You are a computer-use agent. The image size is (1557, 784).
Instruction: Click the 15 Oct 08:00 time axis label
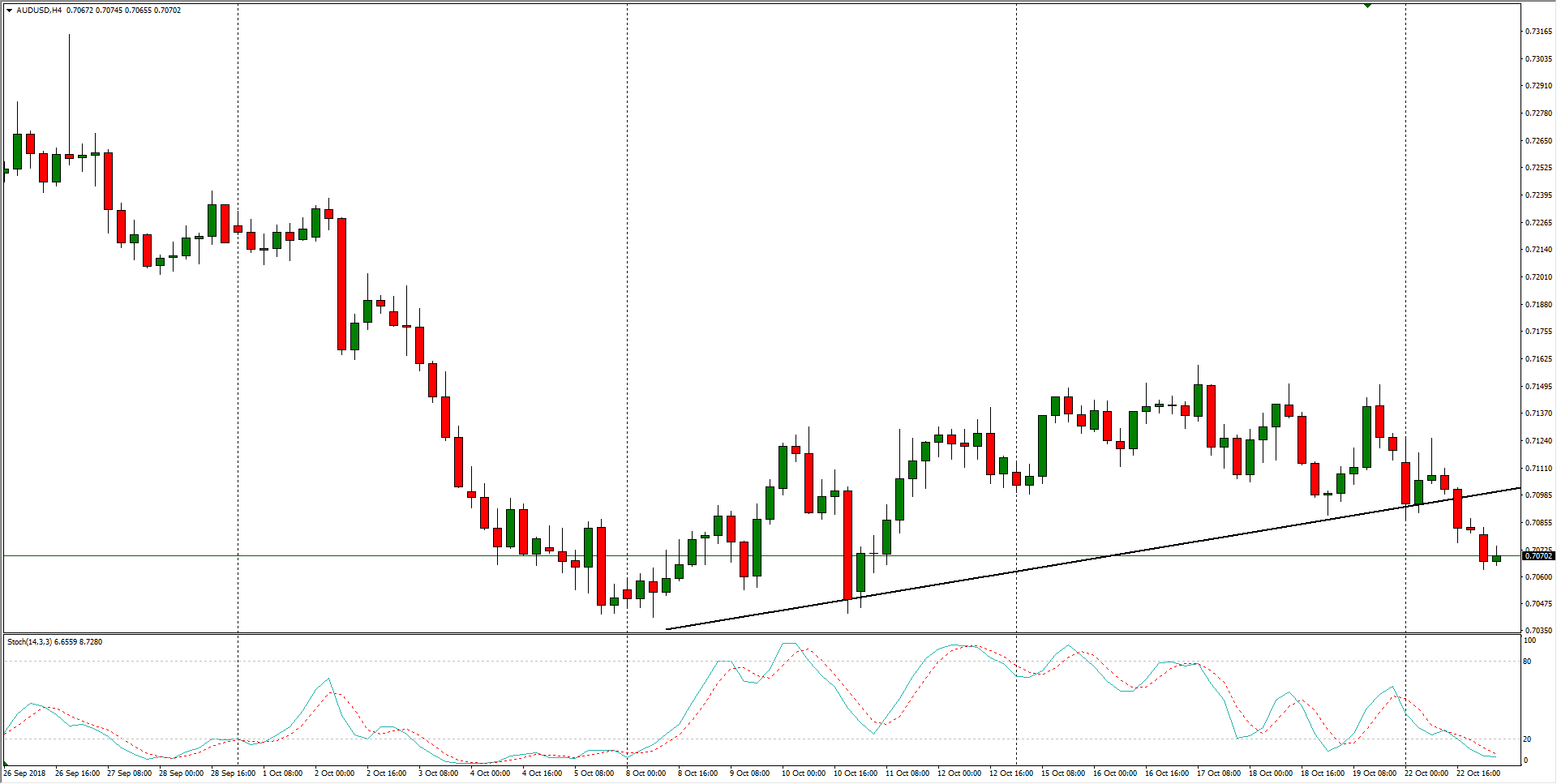point(1062,773)
